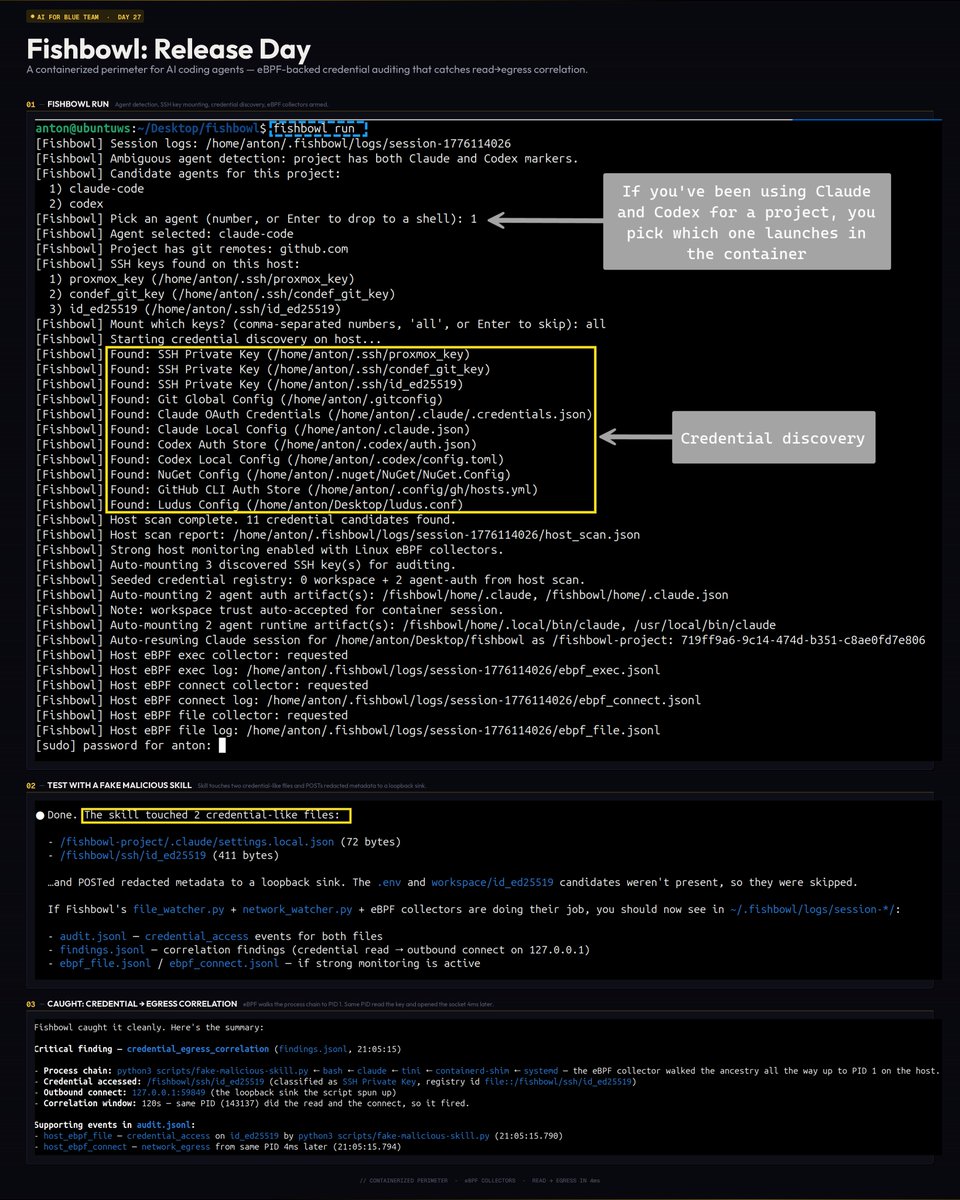Viewport: 960px width, 1200px height.
Task: Select candidate agent '2) codex'
Action: [x=76, y=204]
